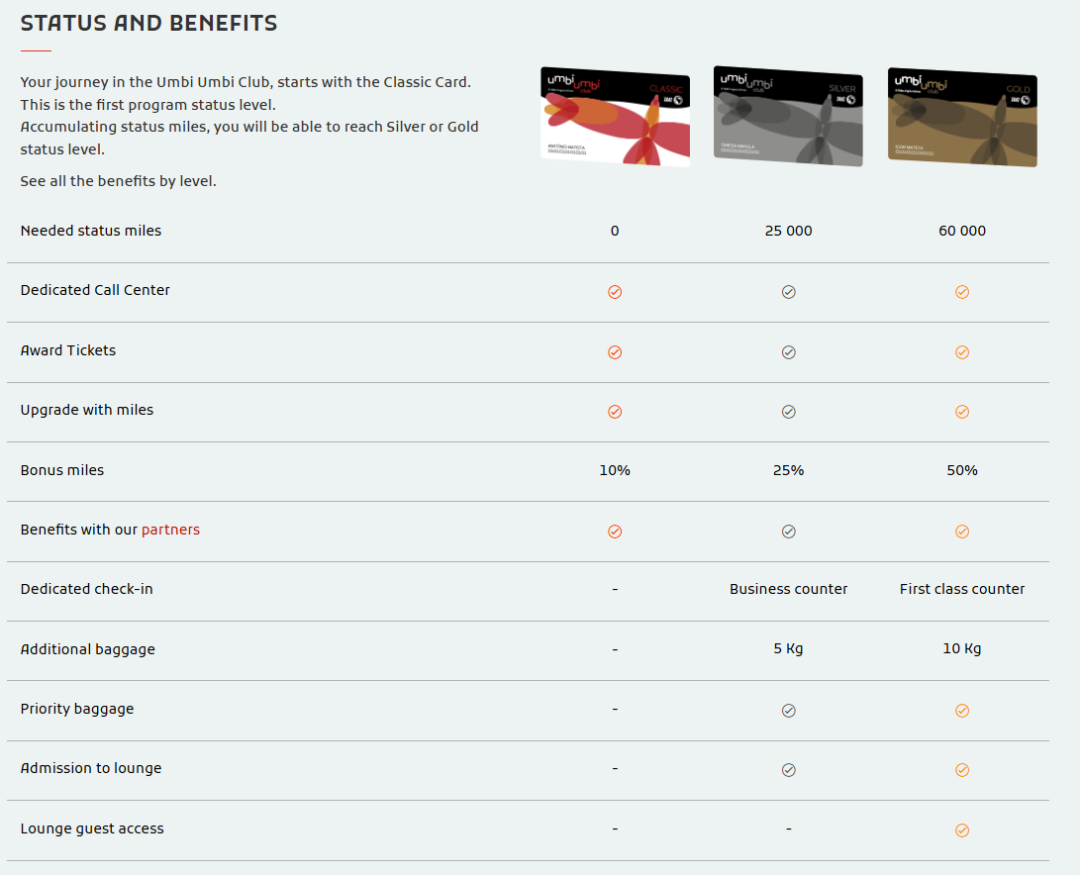Screen dimensions: 1080x875
Task: Select the Gold card image
Action: tap(962, 116)
